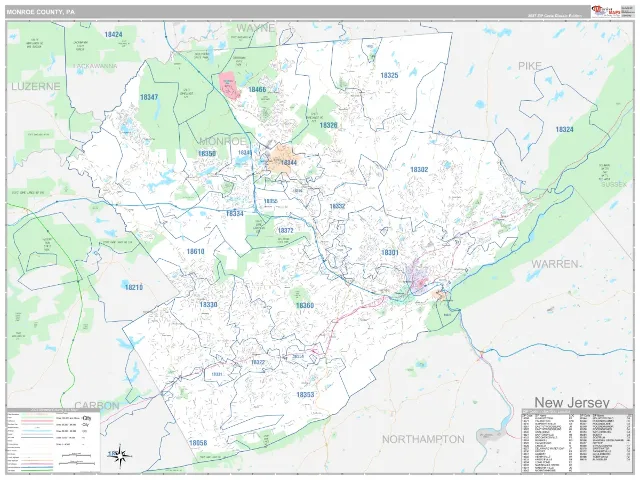
Task: Click the pink shaded area near 18466
Action: pyautogui.click(x=230, y=85)
